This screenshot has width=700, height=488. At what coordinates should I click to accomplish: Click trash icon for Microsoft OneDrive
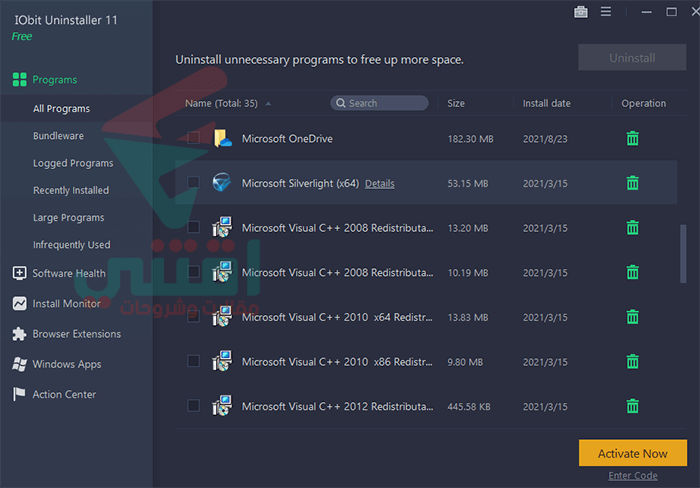point(633,138)
